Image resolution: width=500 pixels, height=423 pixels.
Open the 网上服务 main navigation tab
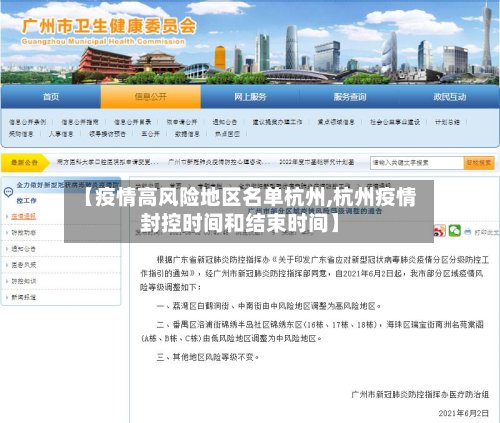(x=250, y=97)
